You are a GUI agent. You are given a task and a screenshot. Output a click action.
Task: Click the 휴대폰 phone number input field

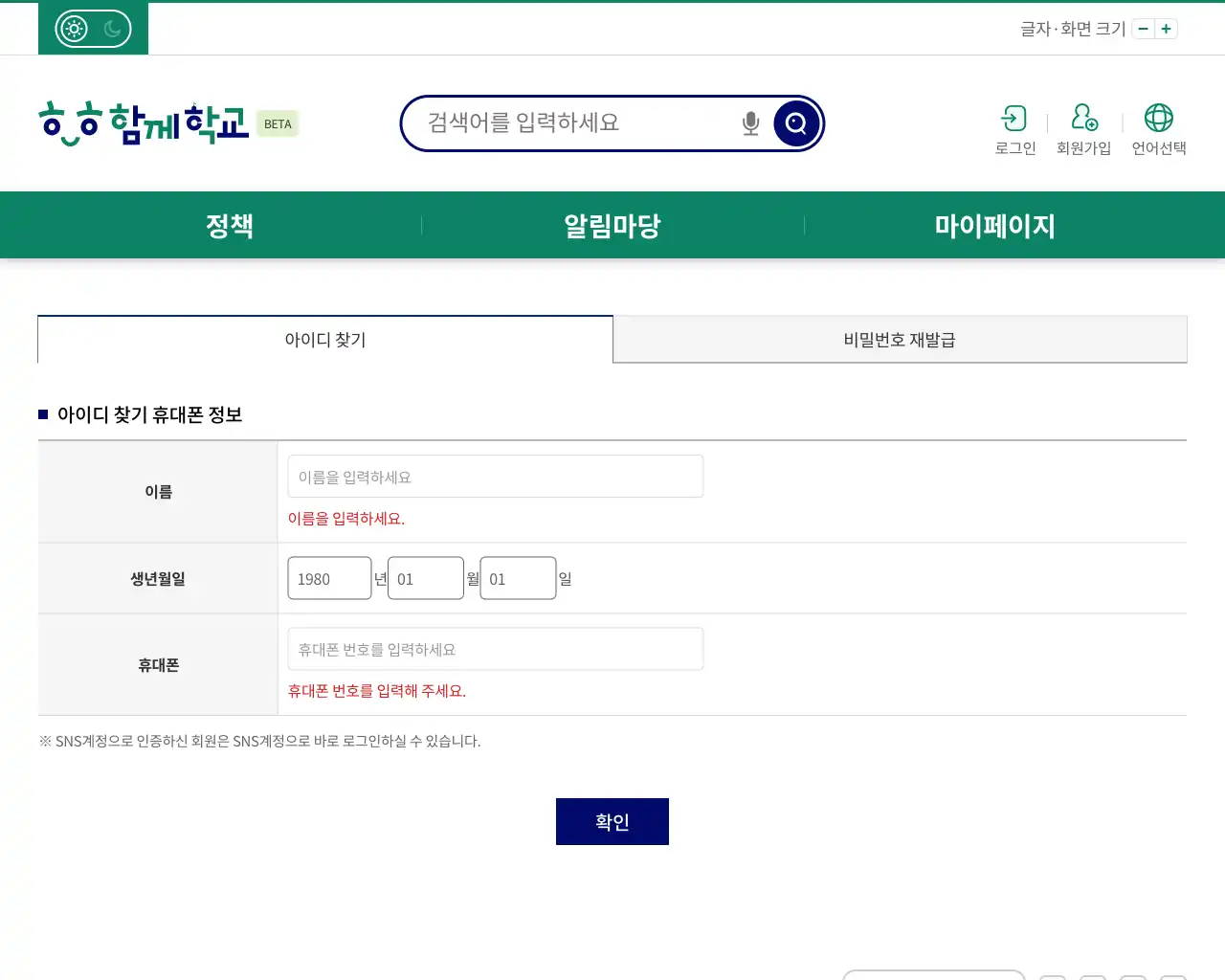coord(495,648)
